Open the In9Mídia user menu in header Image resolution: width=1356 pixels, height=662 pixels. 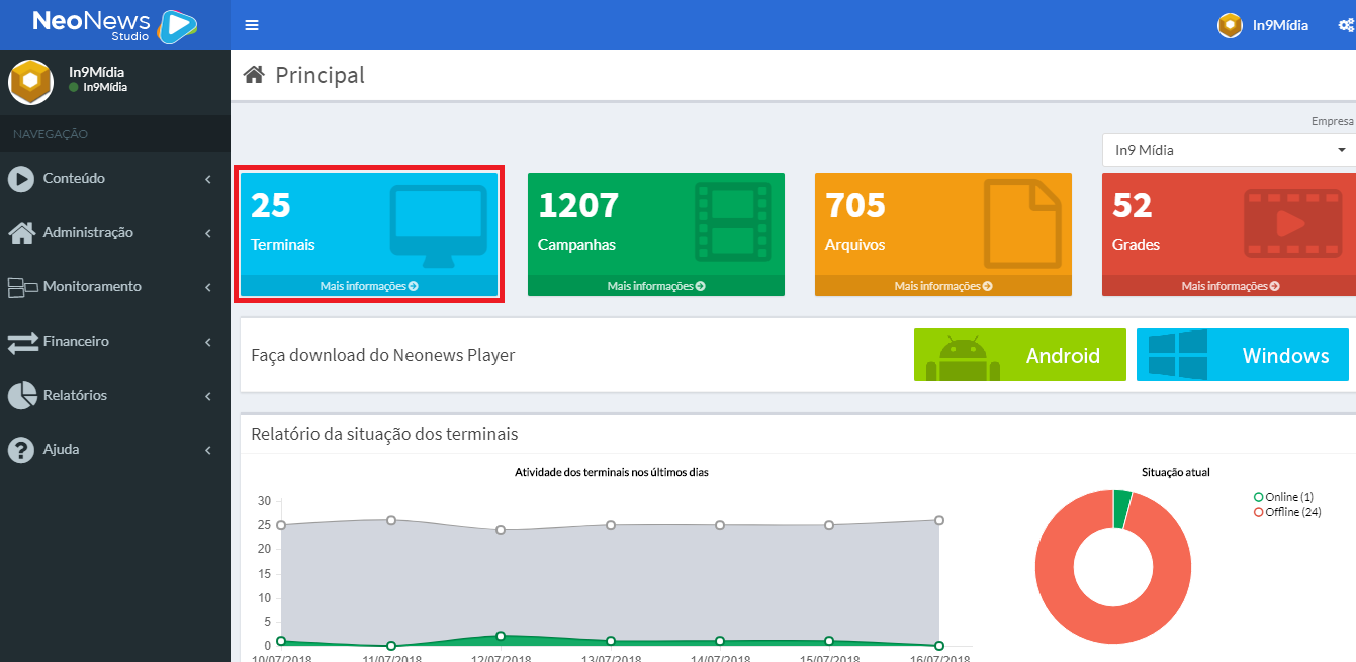1263,25
